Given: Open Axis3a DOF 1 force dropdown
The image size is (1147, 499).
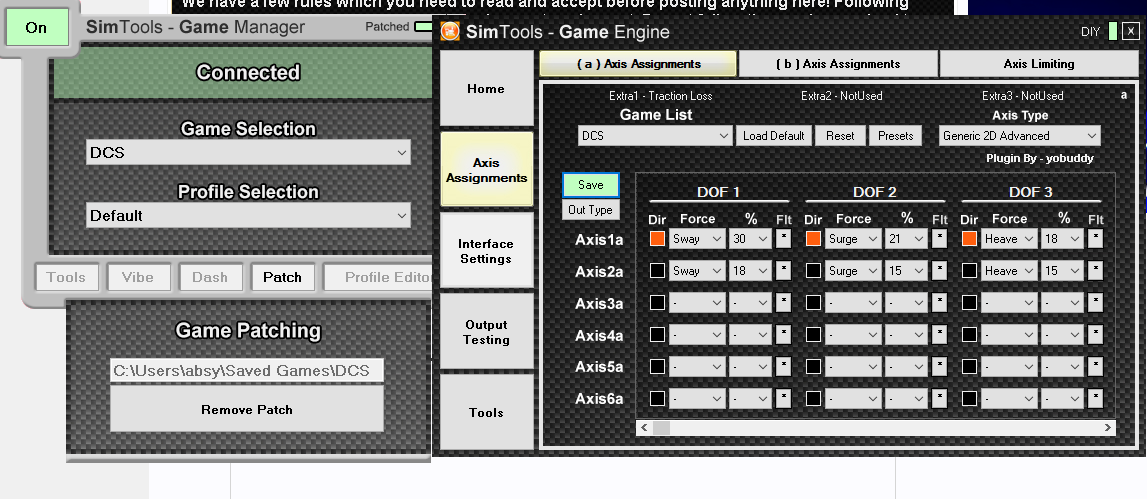Looking at the screenshot, I should (x=697, y=302).
